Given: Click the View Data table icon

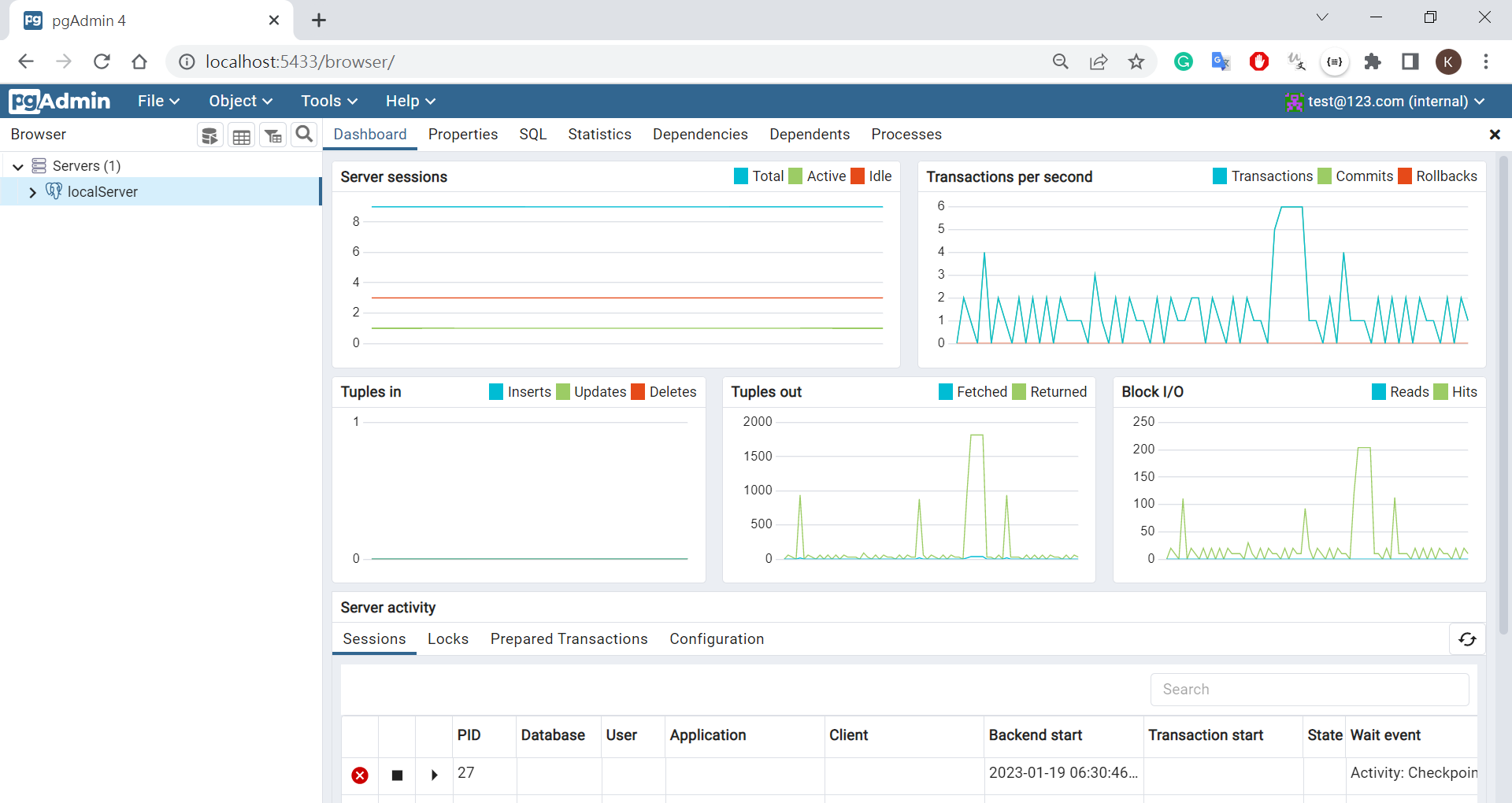Looking at the screenshot, I should pos(242,135).
